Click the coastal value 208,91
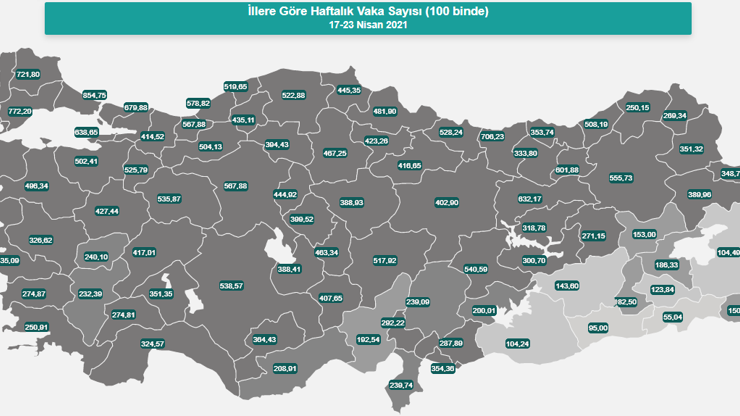The width and height of the screenshot is (740, 416). click(285, 369)
